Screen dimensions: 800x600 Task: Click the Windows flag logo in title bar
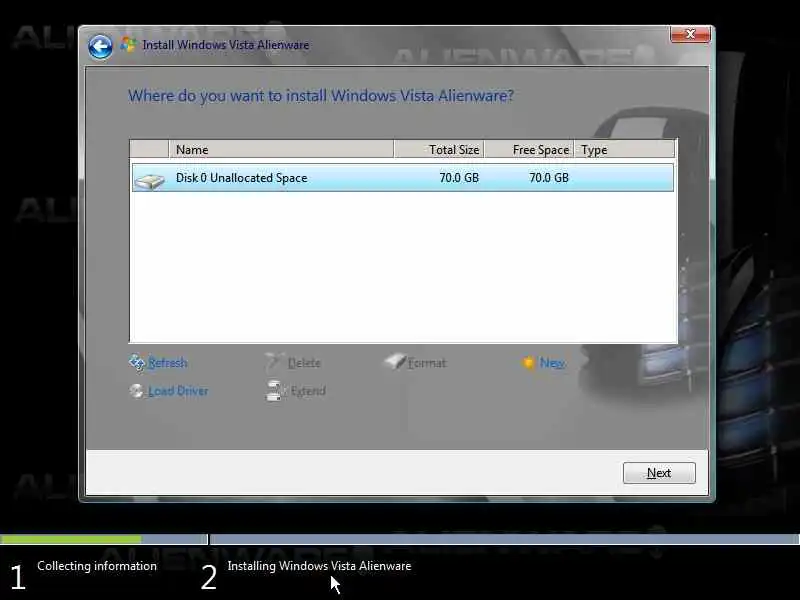click(128, 45)
